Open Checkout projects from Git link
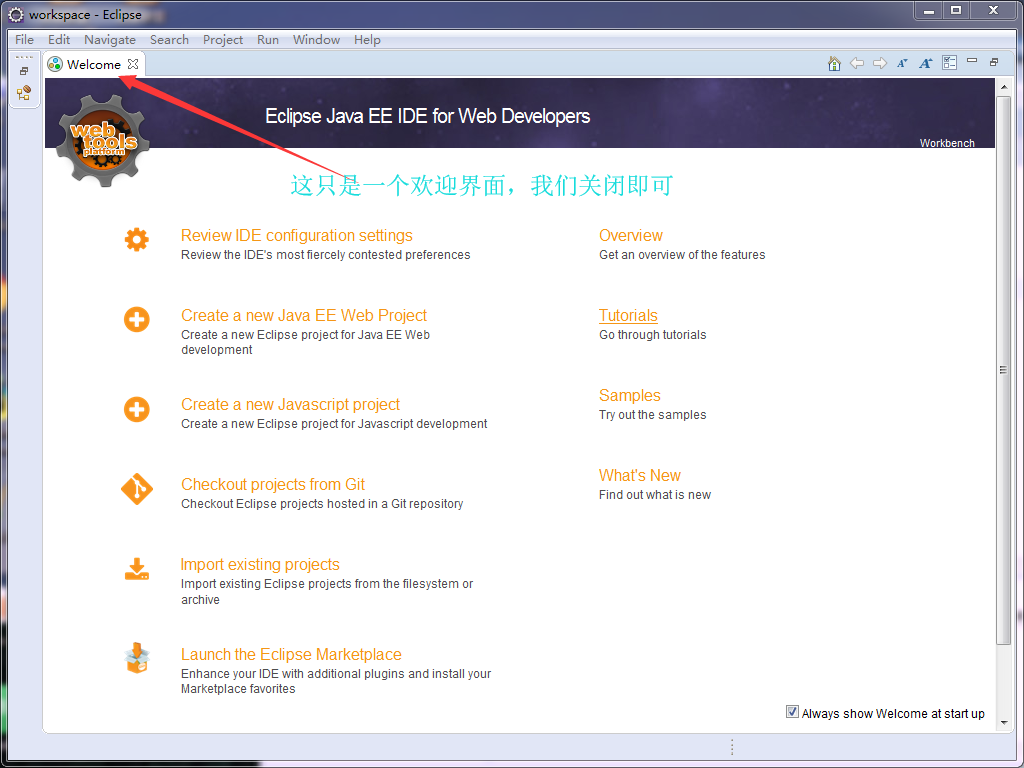The image size is (1024, 768). (272, 485)
